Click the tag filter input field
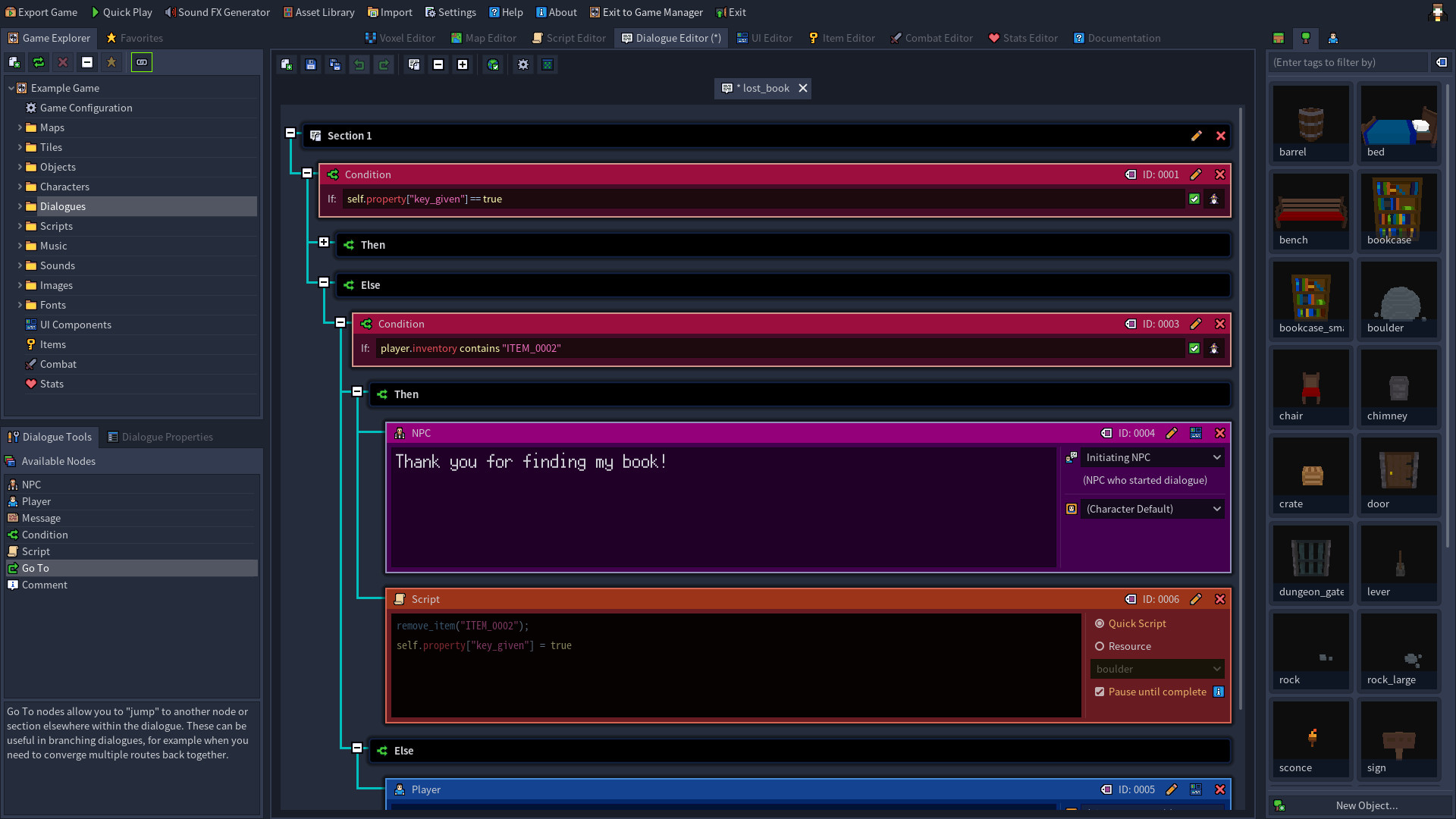1456x819 pixels. click(x=1348, y=62)
